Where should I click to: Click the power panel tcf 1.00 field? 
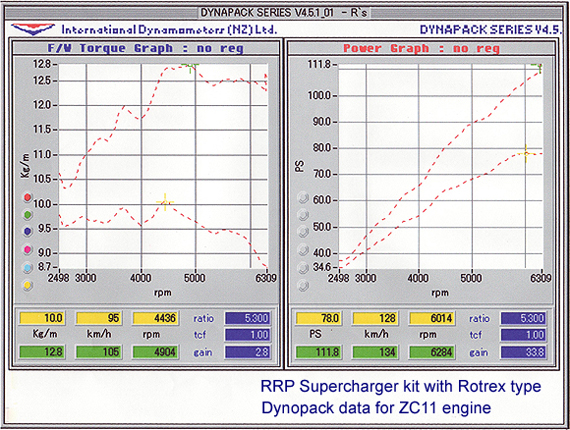(523, 335)
